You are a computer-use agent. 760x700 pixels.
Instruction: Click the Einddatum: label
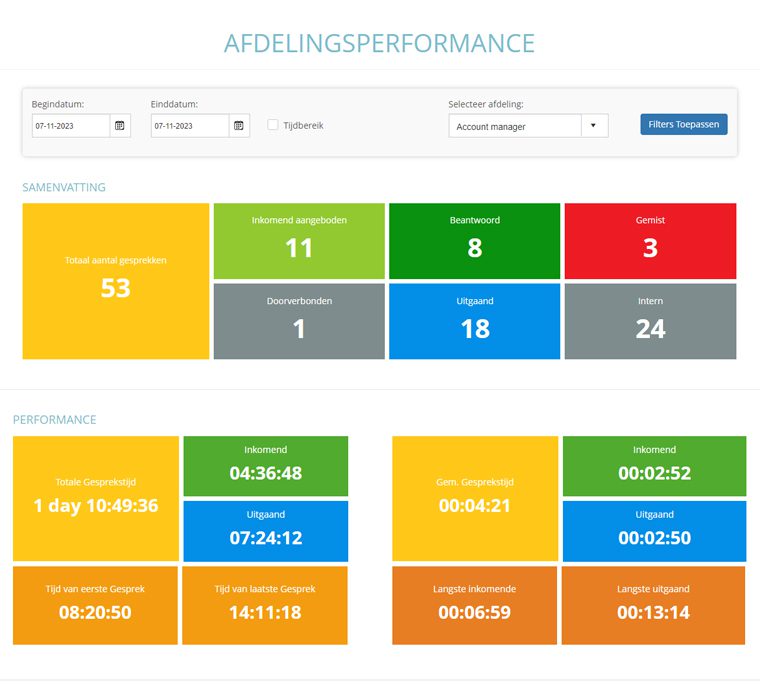174,104
